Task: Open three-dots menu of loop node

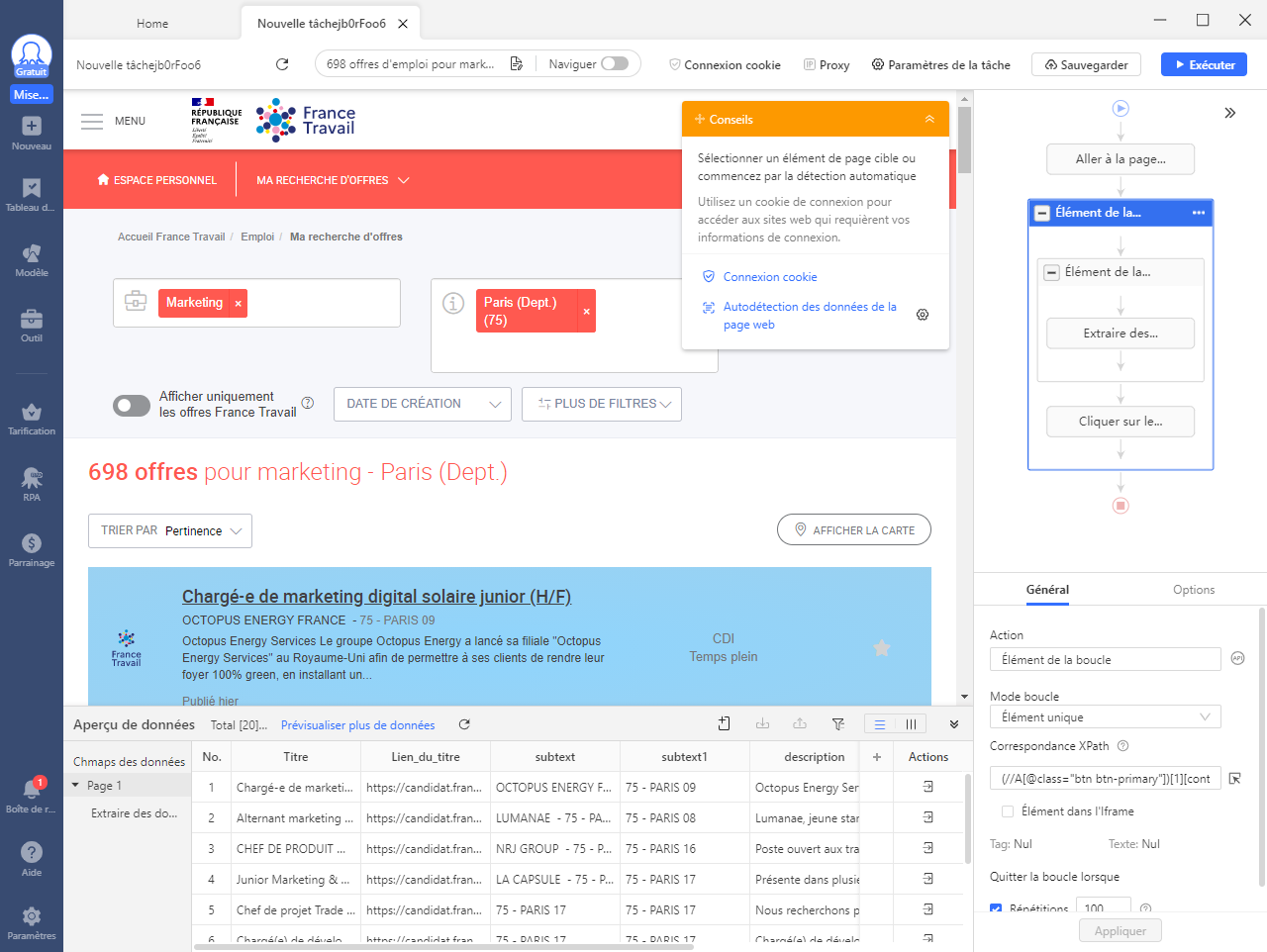Action: coord(1199,213)
